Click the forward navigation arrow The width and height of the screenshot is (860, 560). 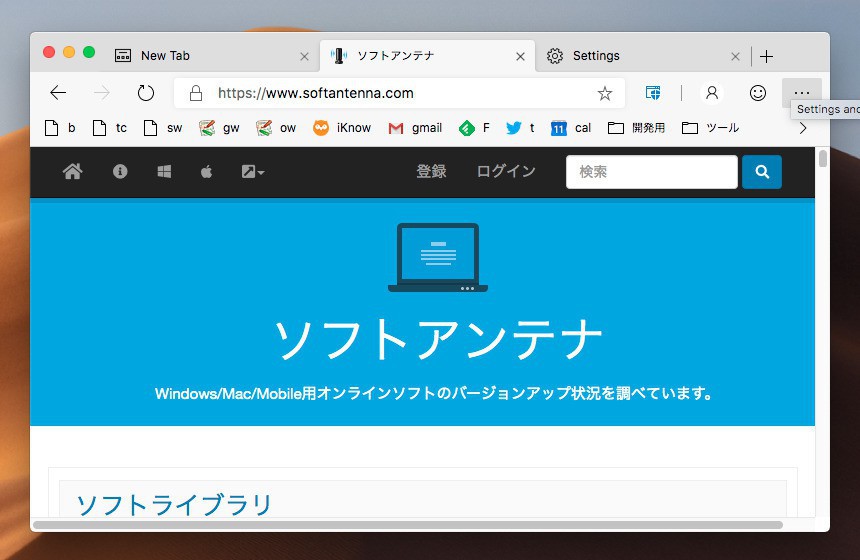102,93
